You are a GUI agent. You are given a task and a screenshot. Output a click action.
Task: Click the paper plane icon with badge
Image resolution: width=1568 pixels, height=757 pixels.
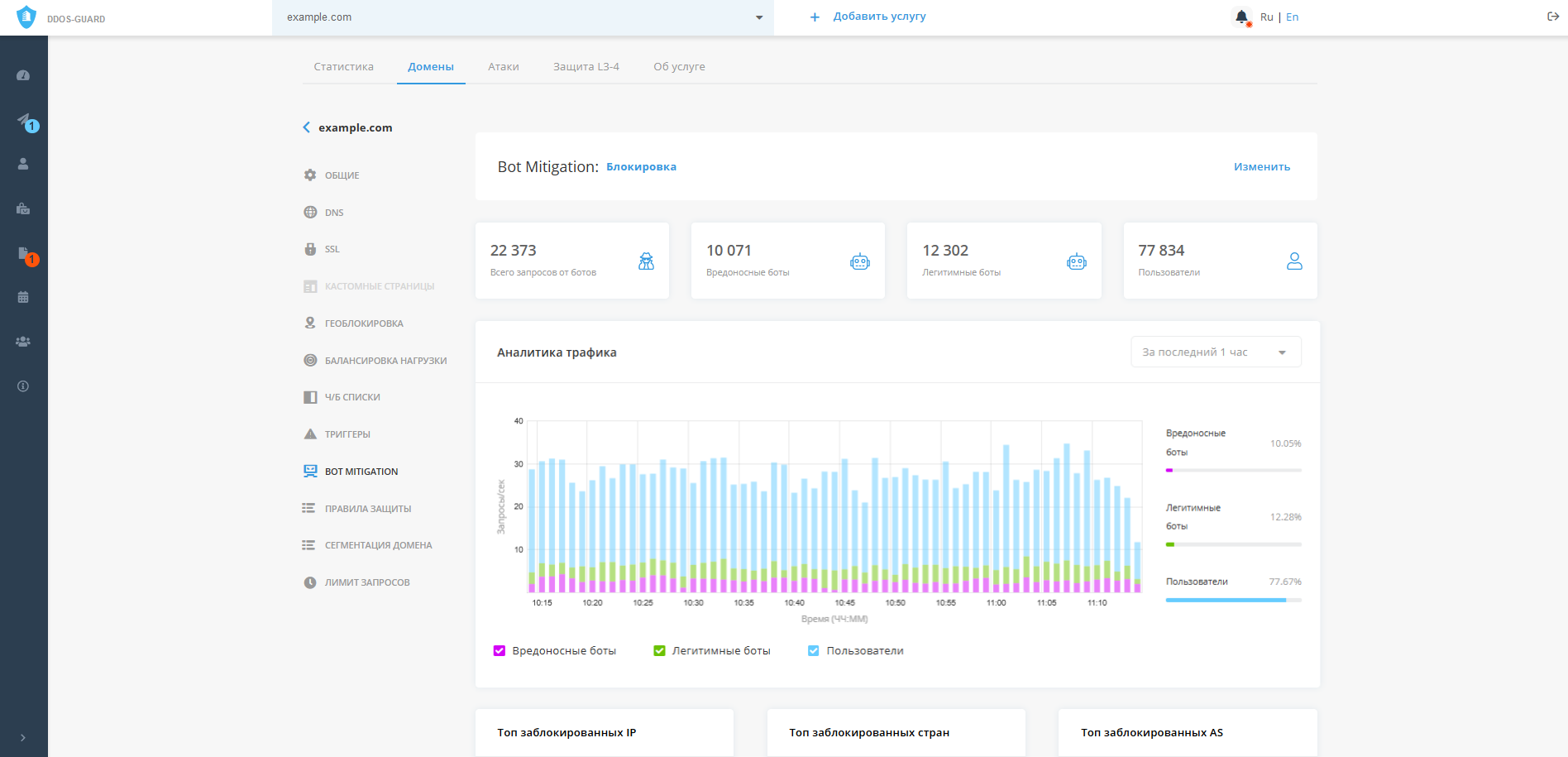point(24,120)
